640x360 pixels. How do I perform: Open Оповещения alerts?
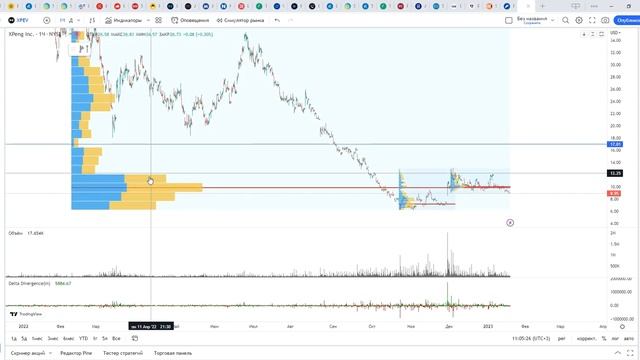[190, 20]
